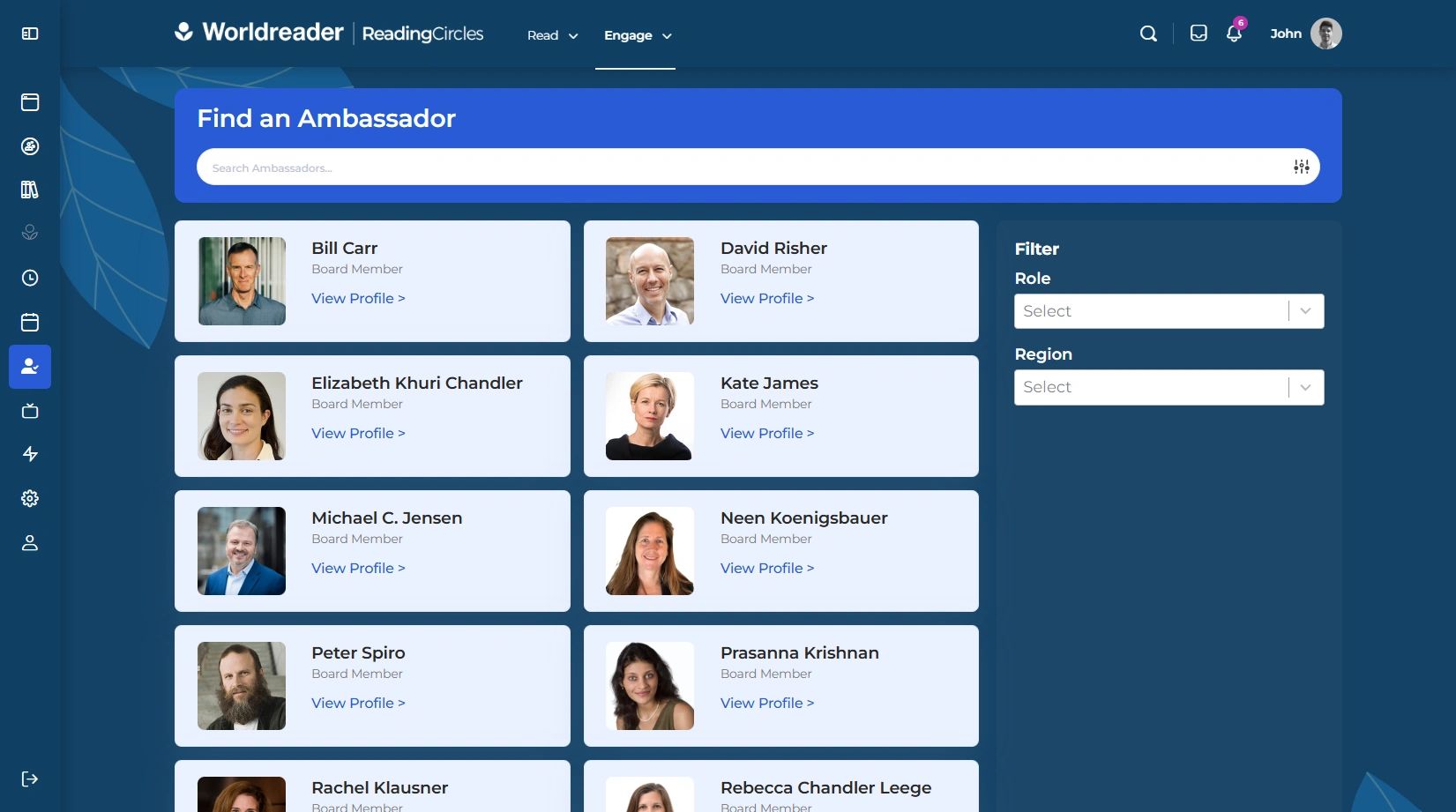
Task: Click Neen Koenigsbauer's profile photo
Action: click(x=650, y=551)
